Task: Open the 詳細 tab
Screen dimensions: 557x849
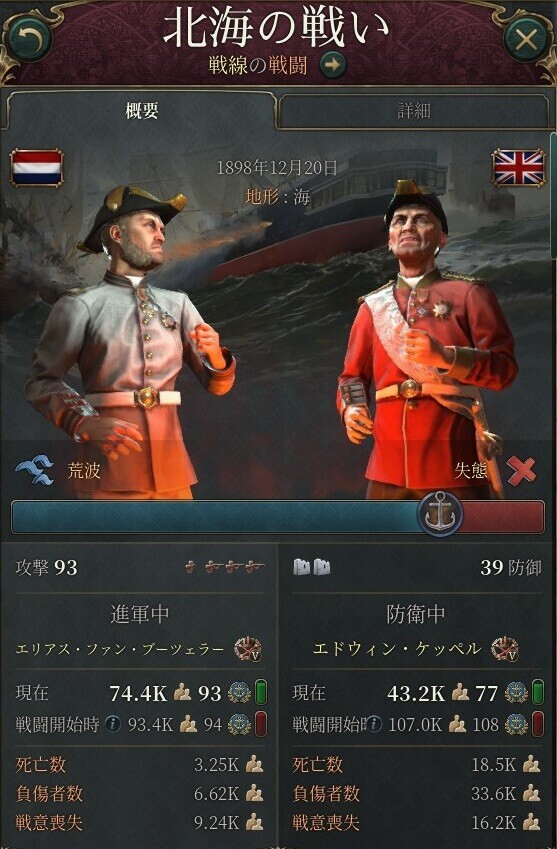Action: [414, 111]
